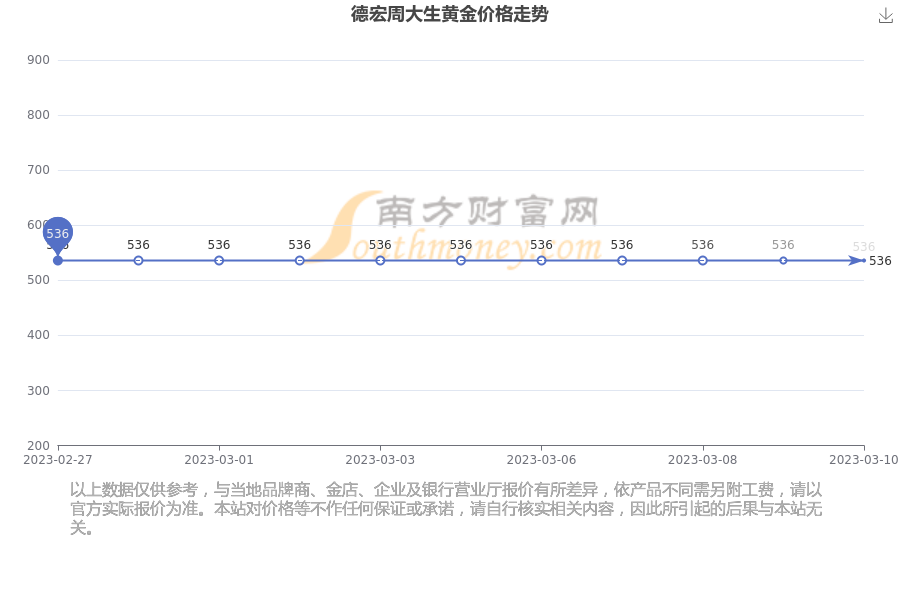Click the x-axis label 2023-03-10

coord(864,460)
